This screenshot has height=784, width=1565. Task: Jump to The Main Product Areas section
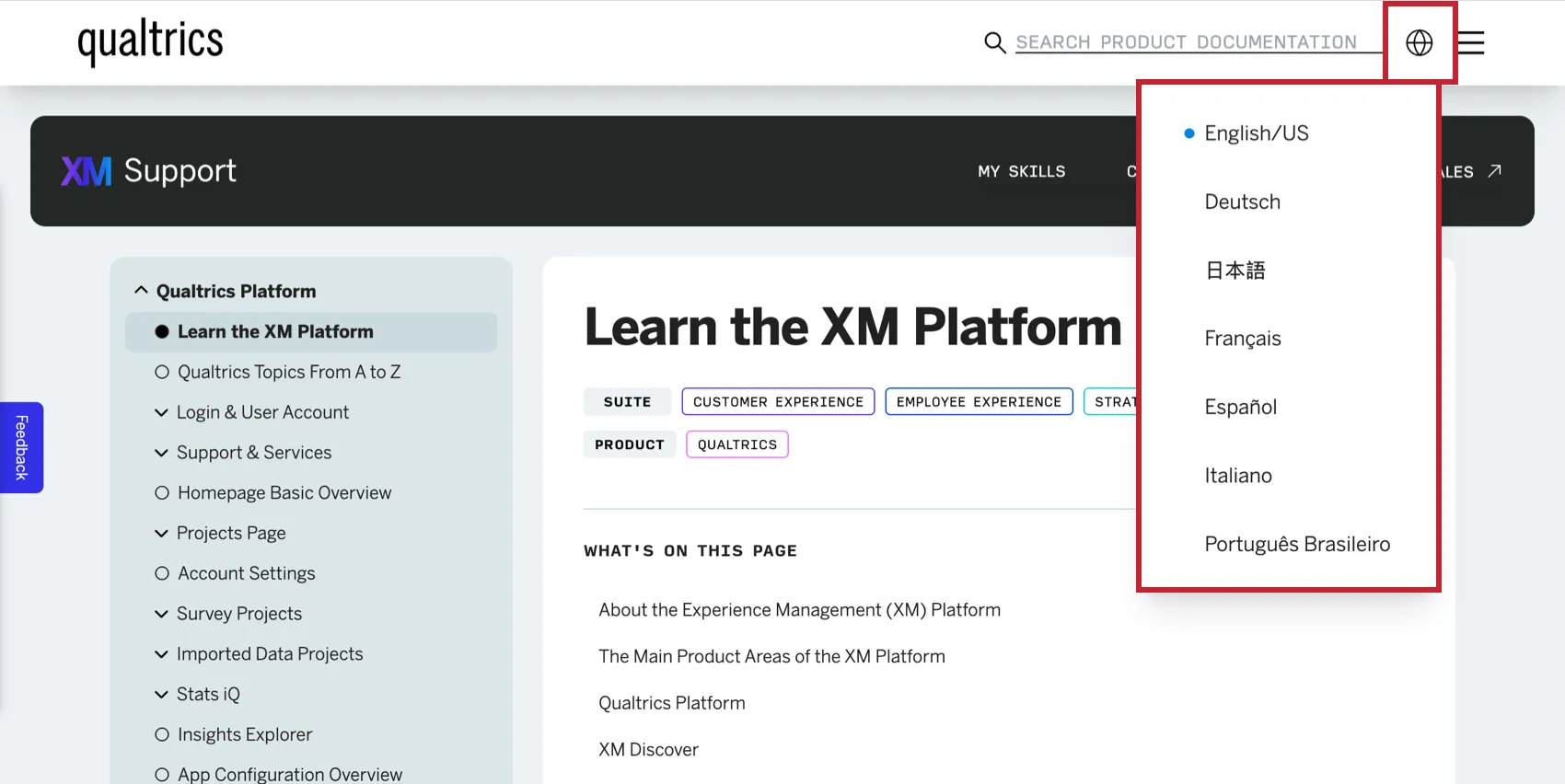[771, 656]
